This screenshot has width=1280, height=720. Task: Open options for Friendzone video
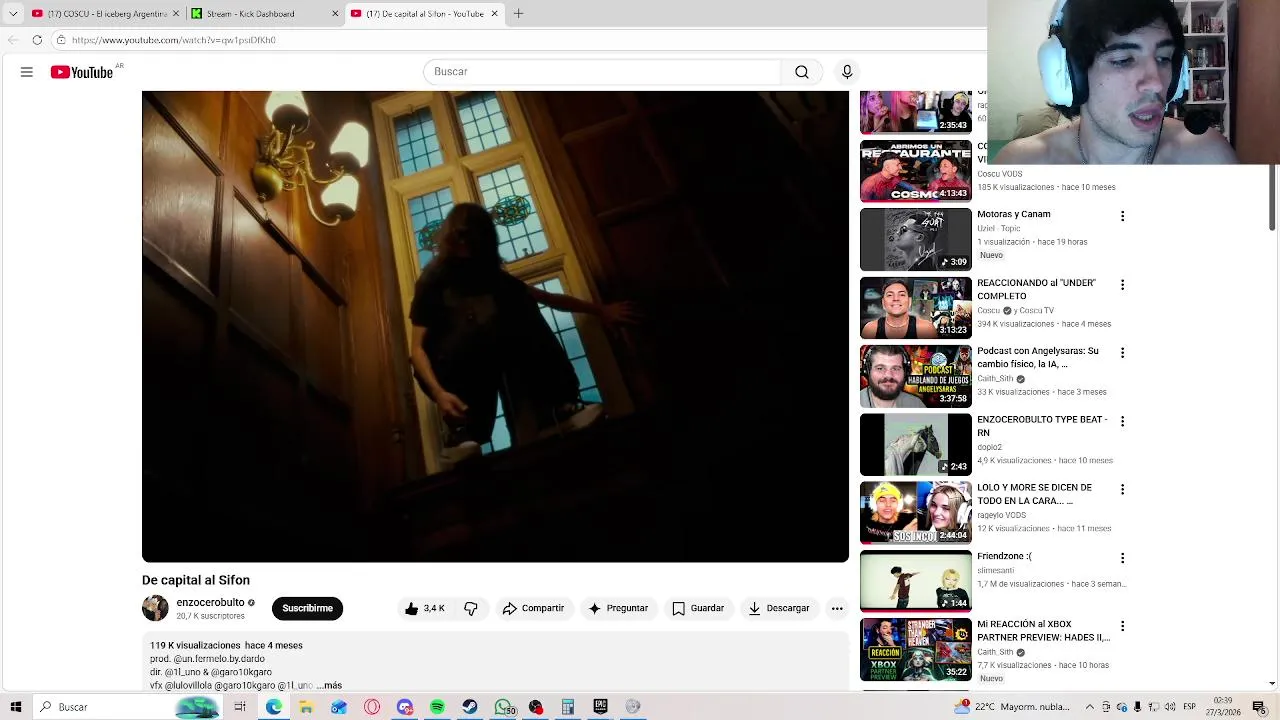(1122, 558)
